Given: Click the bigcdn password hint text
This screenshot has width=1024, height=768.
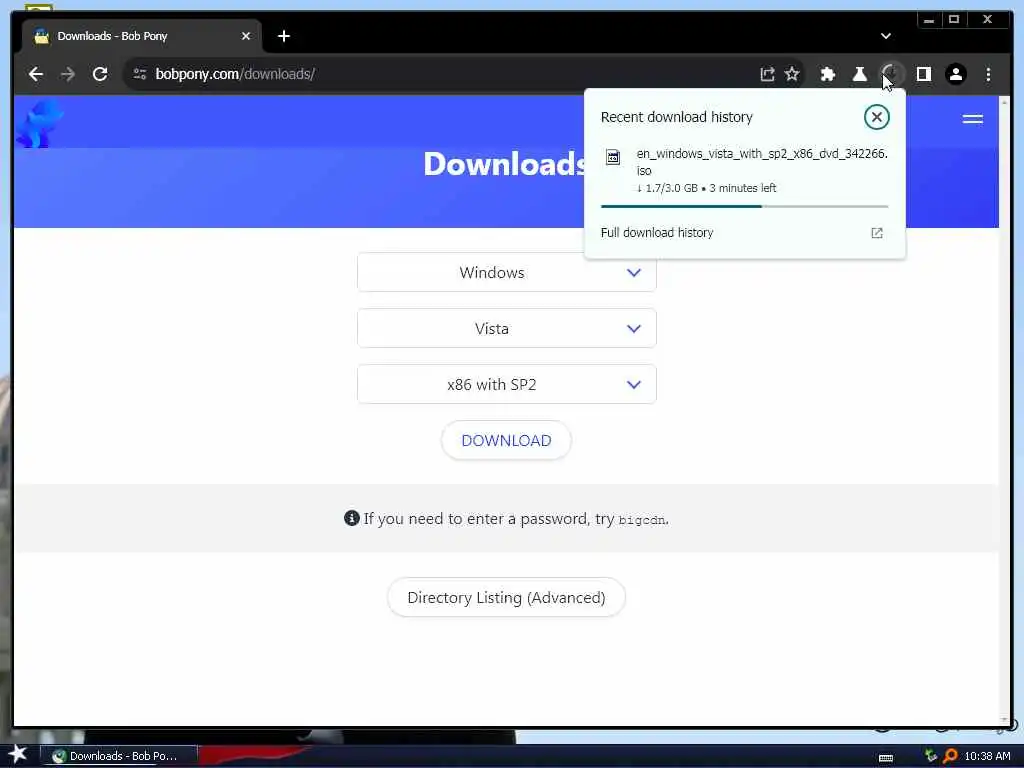Looking at the screenshot, I should click(642, 520).
